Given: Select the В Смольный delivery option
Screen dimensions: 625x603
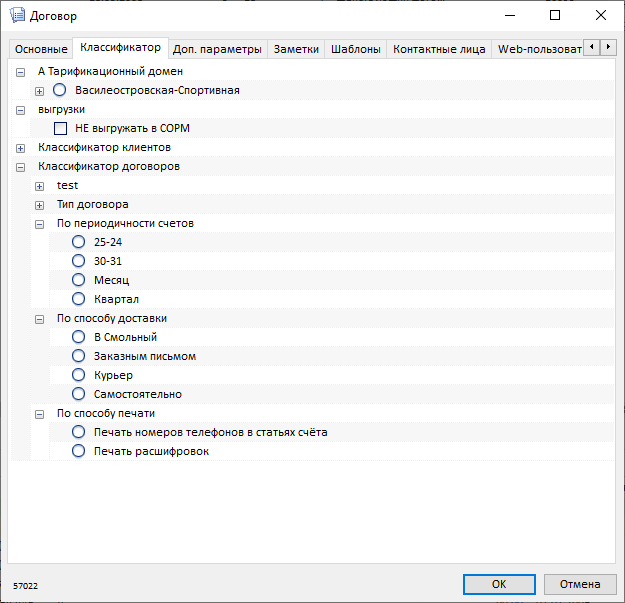Looking at the screenshot, I should pos(79,337).
